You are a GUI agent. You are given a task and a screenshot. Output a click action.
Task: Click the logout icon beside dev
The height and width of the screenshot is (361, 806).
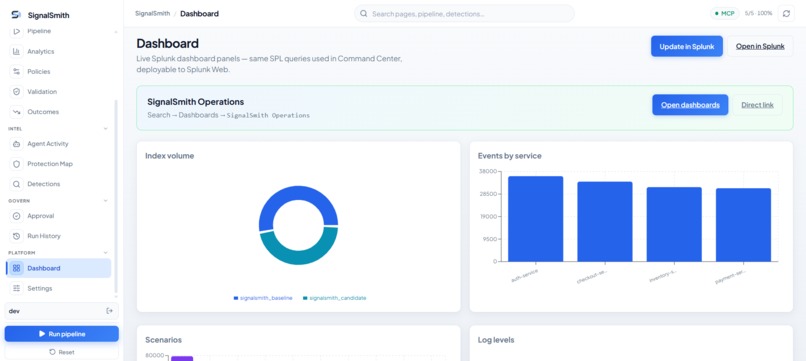pyautogui.click(x=109, y=311)
